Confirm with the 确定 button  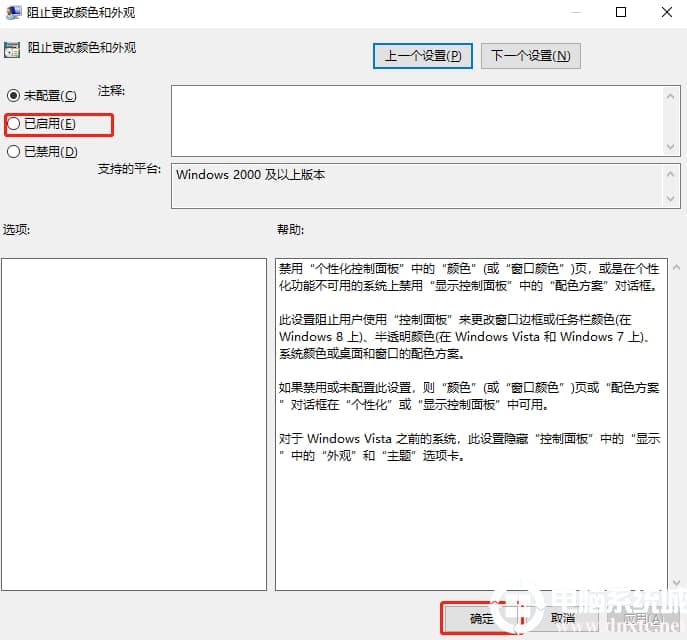point(482,618)
